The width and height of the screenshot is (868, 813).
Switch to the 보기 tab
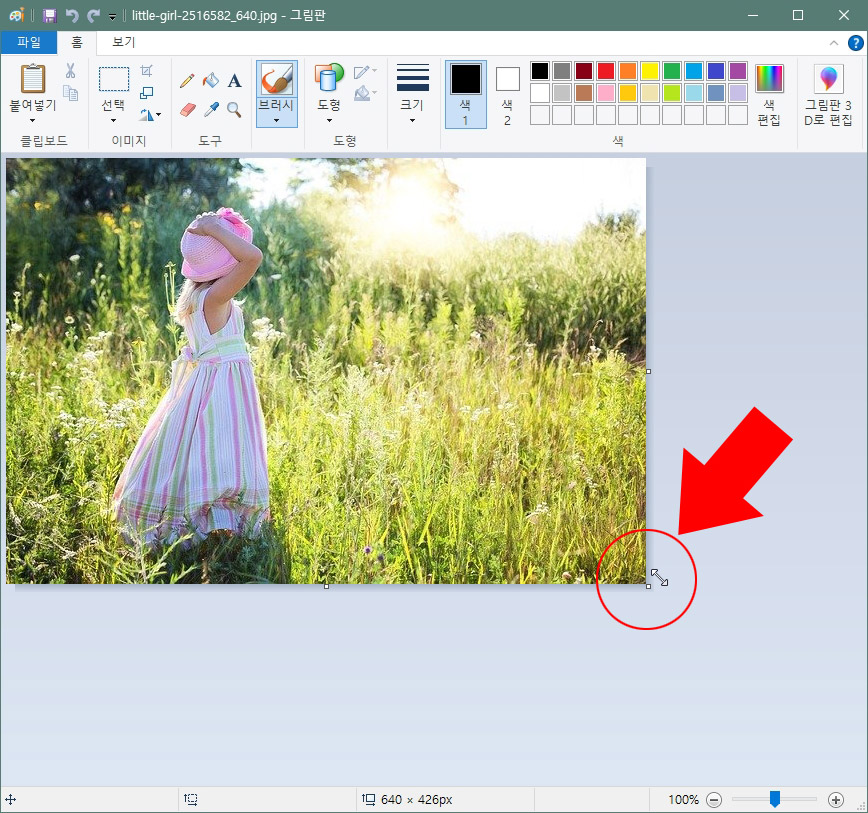[x=123, y=42]
